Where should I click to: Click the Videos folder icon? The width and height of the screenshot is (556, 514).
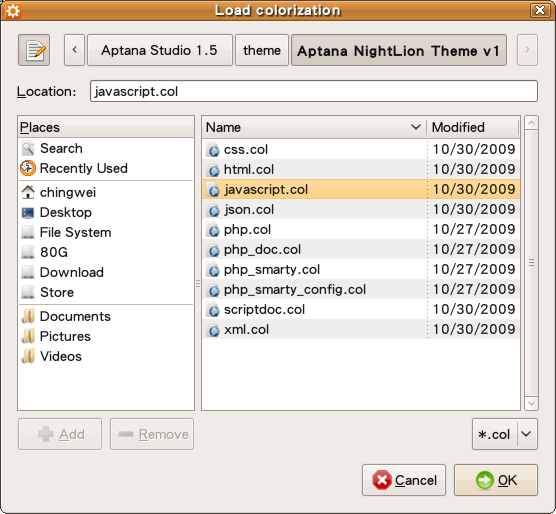pos(28,356)
